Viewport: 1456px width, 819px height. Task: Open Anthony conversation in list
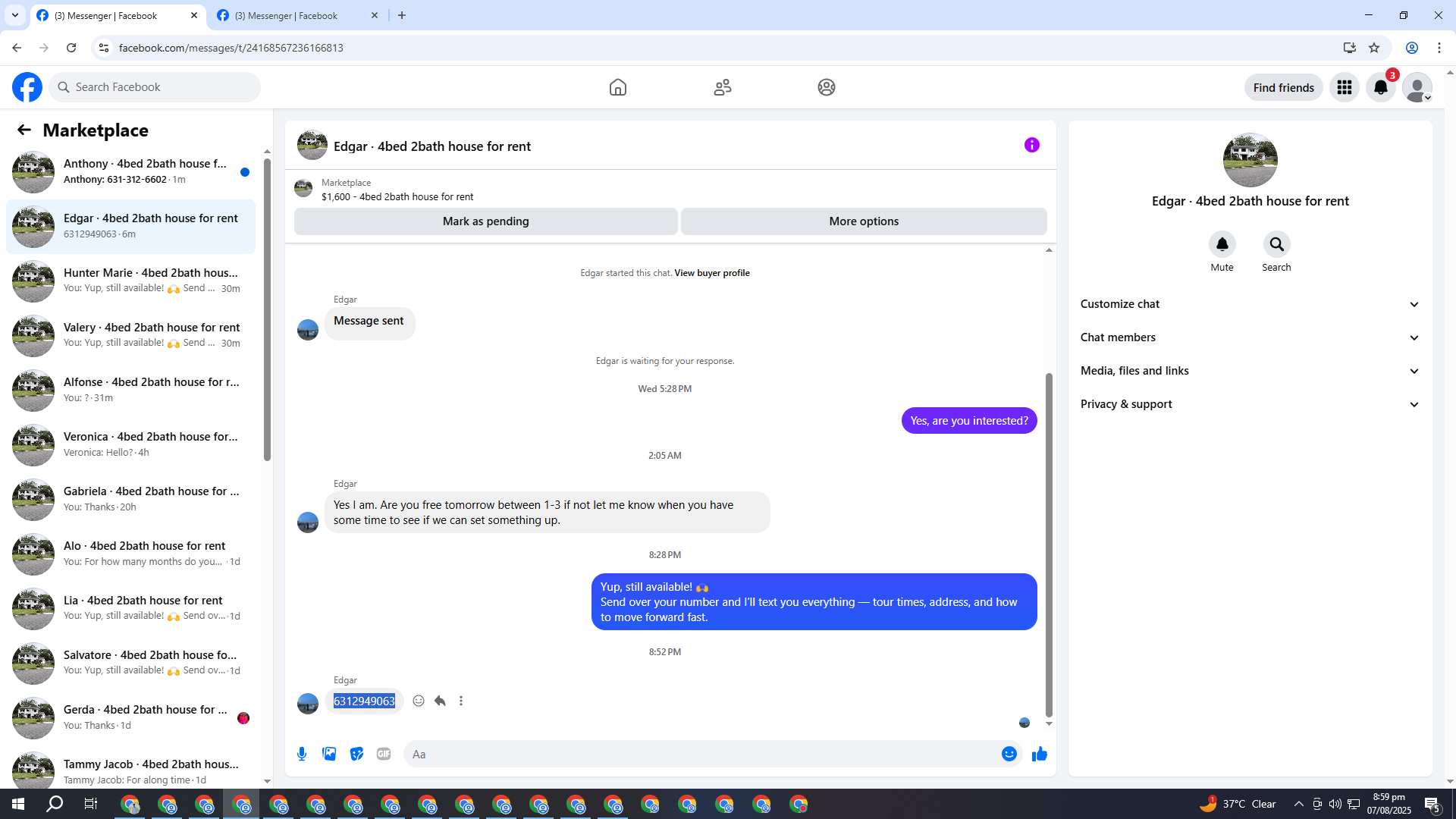coord(130,172)
